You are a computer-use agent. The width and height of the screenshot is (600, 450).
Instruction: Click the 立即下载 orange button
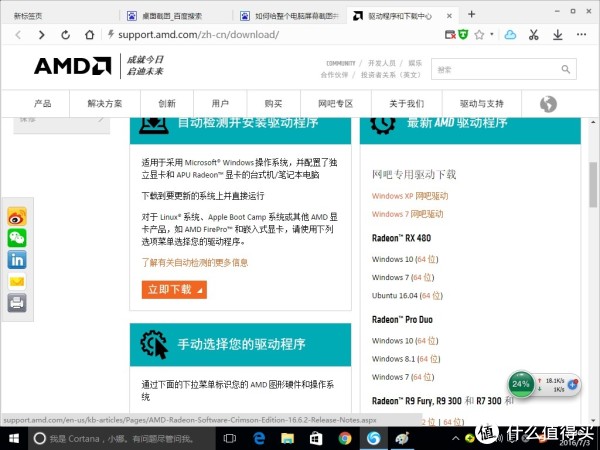point(174,290)
